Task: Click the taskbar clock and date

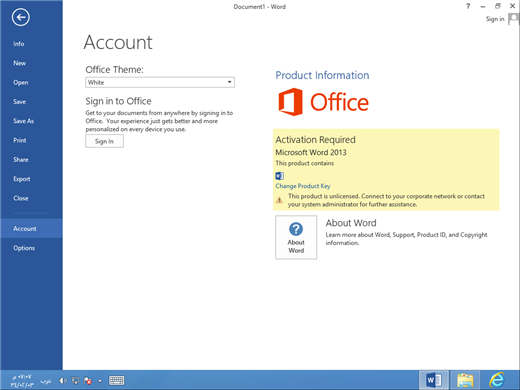Action: pos(22,381)
